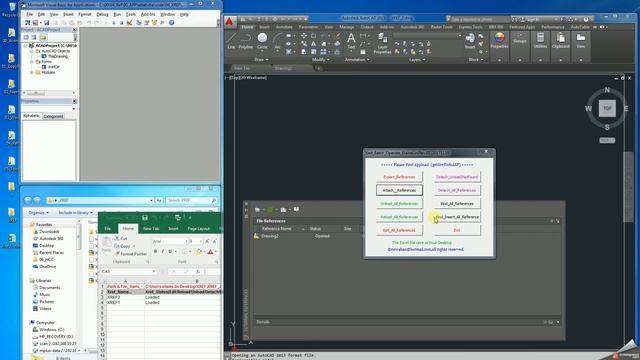Viewport: 640px width, 360px height.
Task: Switch to Page Layout tab in Excel
Action: coord(198,229)
